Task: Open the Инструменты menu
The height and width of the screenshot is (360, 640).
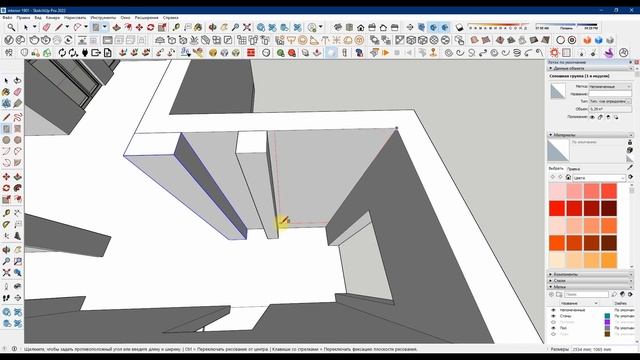Action: (103, 18)
